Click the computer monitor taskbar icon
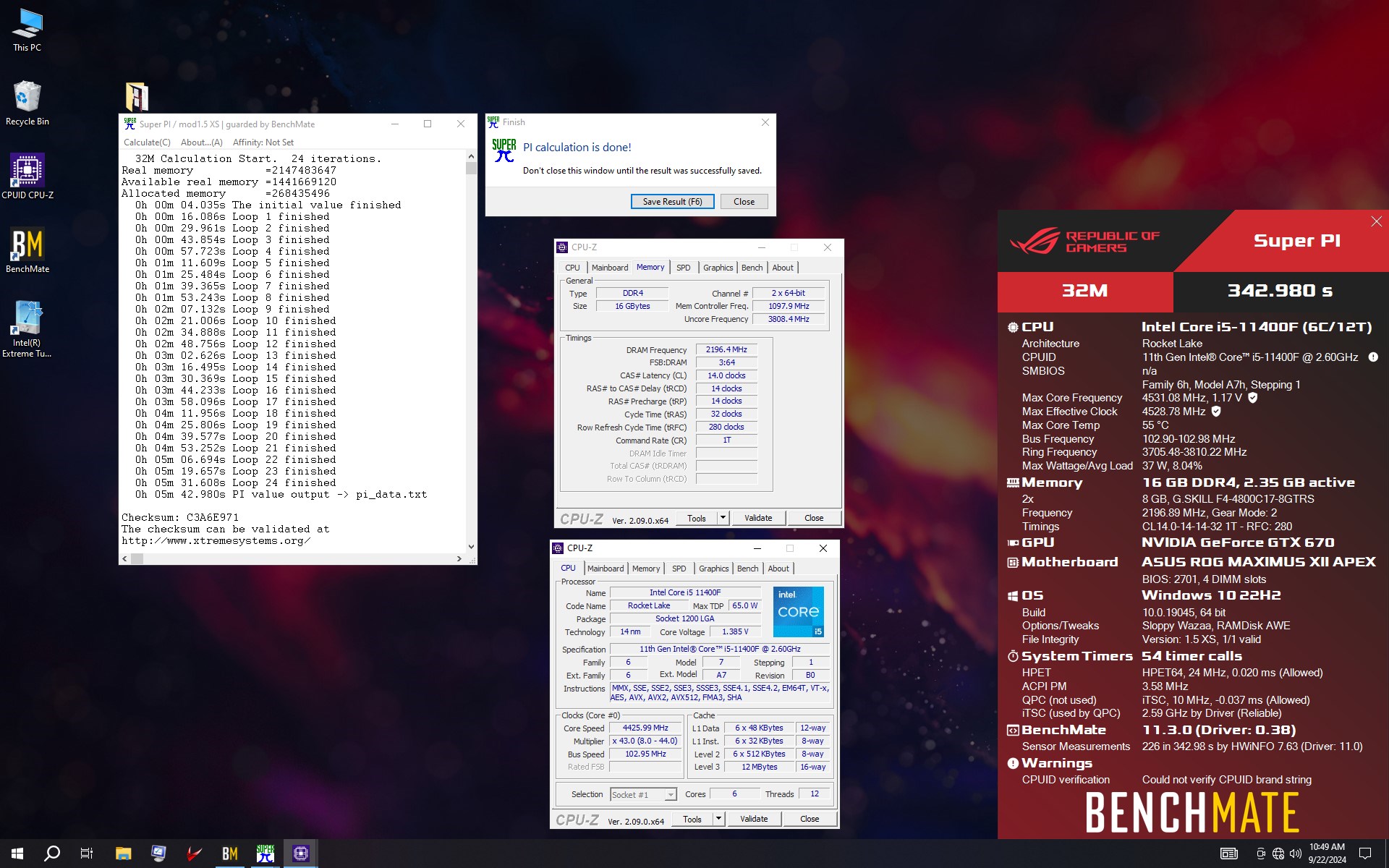 coord(158,854)
